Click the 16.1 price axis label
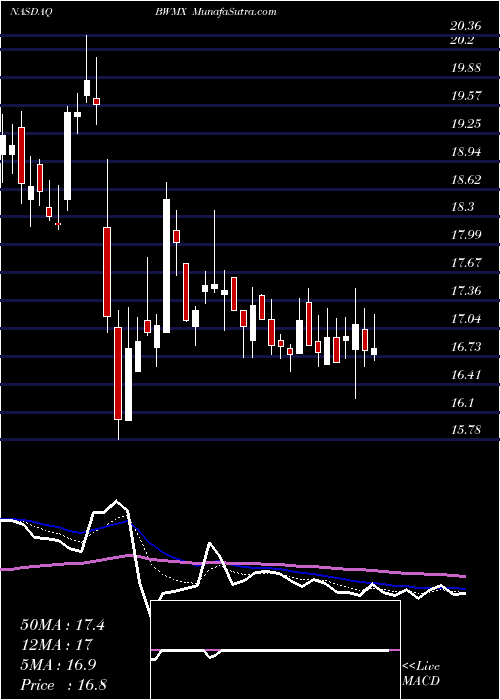The width and height of the screenshot is (500, 700). pos(462,403)
